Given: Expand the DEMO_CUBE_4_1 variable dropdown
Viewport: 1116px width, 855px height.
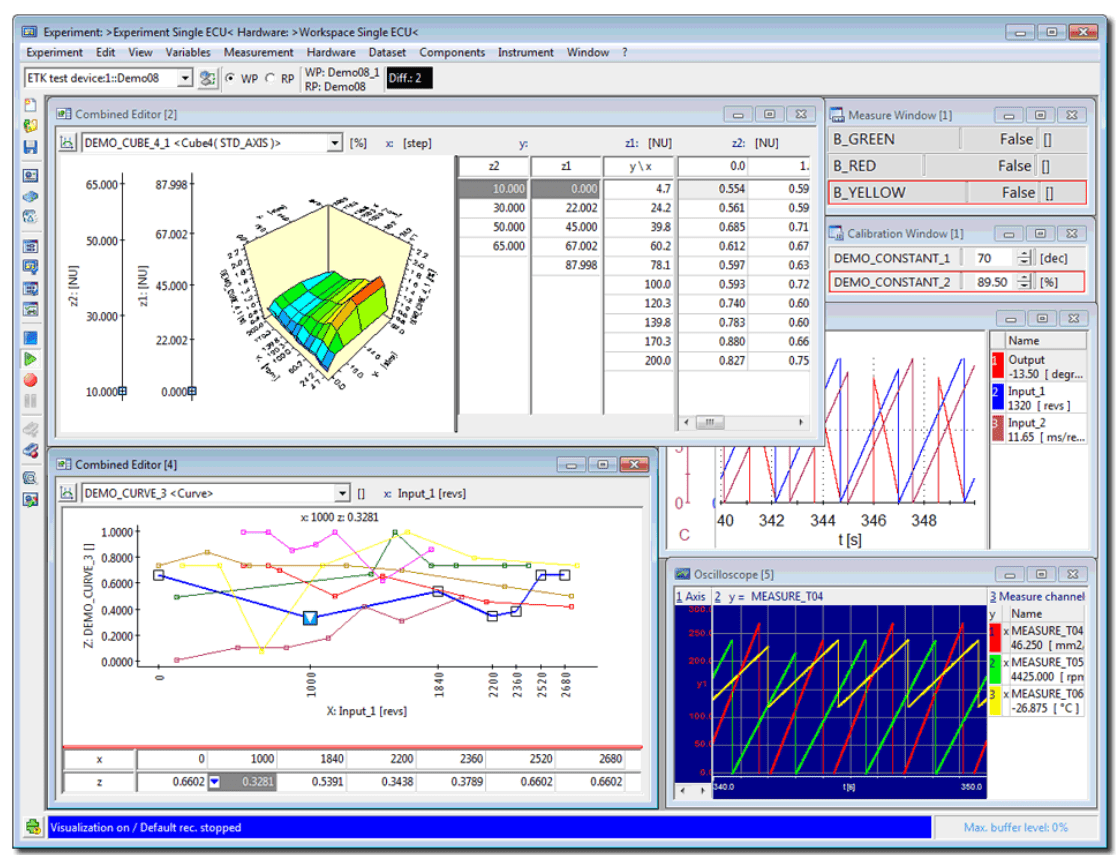Looking at the screenshot, I should (335, 143).
